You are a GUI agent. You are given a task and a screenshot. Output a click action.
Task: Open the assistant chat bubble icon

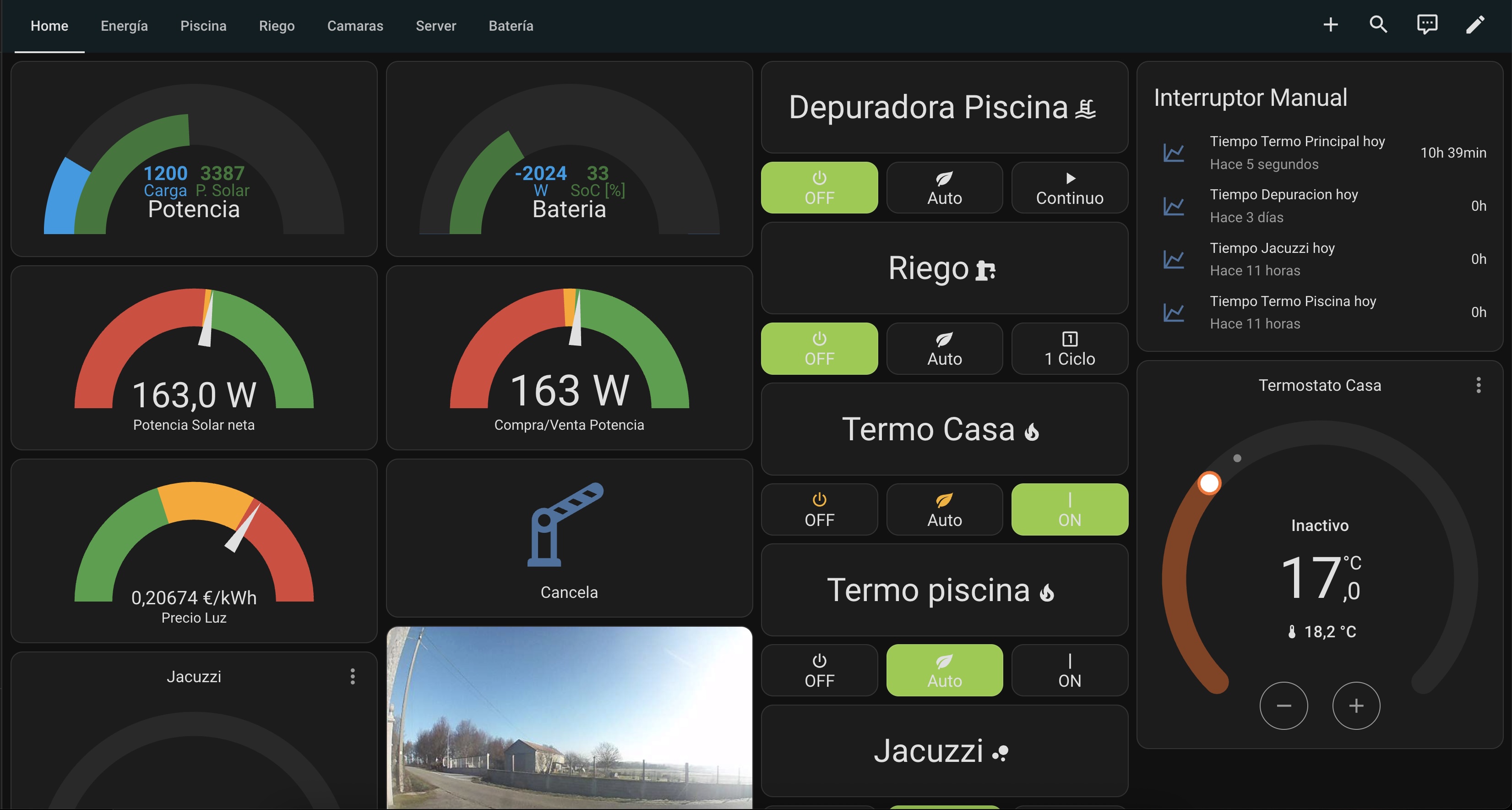[x=1427, y=25]
